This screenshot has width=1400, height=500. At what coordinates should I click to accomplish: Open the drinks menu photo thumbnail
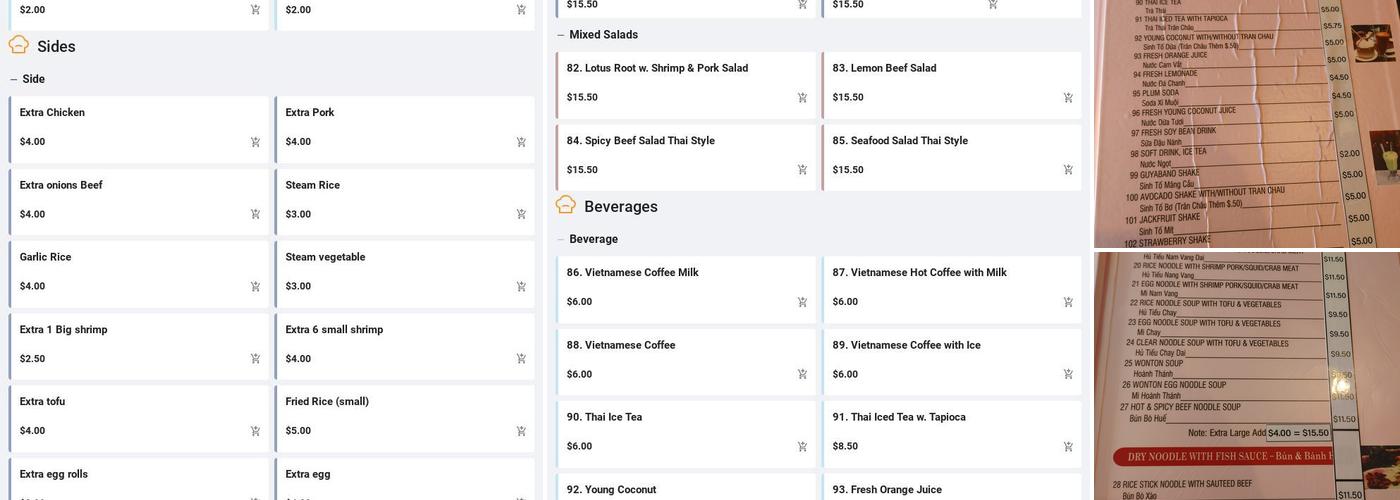pos(1246,123)
